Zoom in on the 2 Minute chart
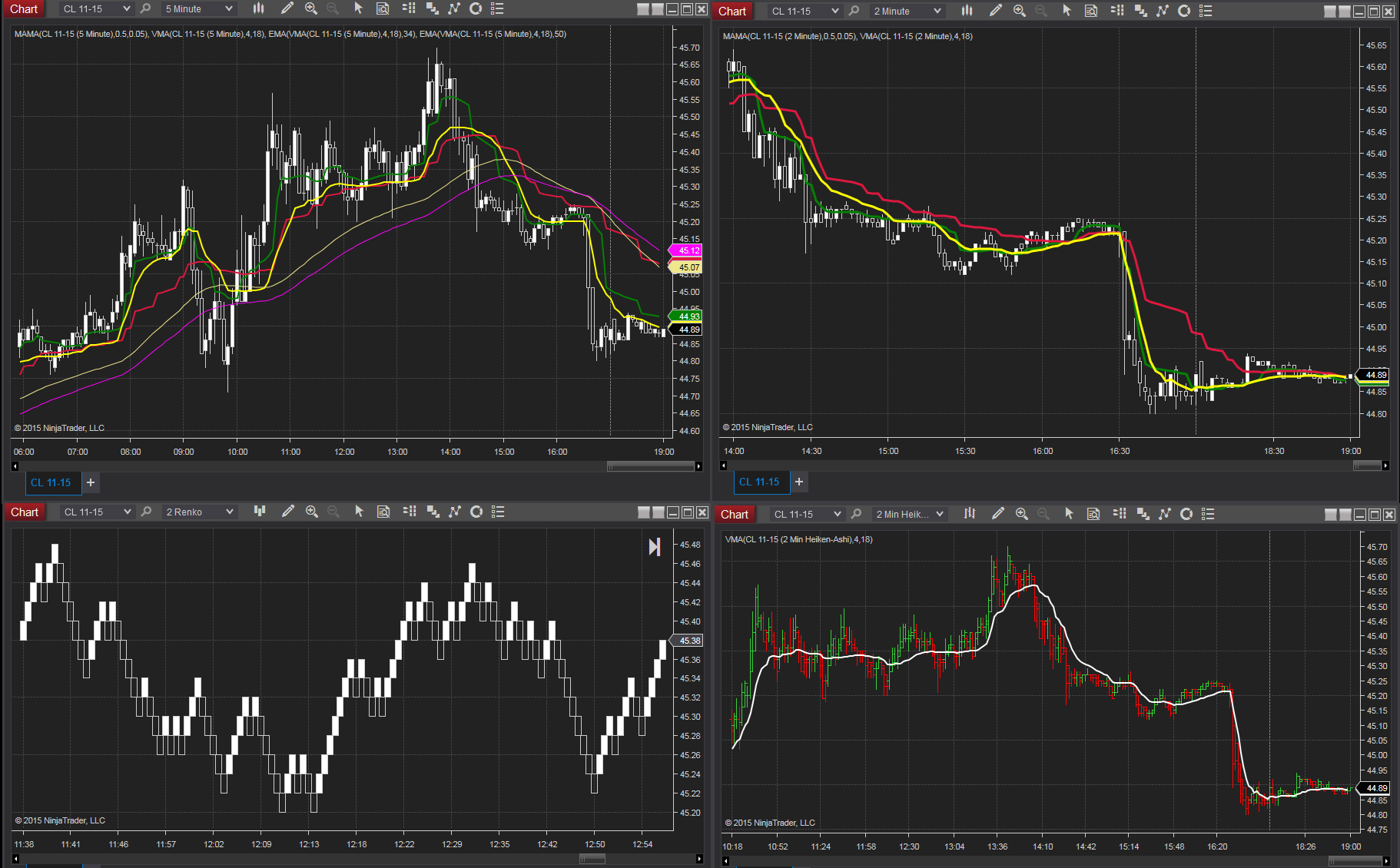 tap(1020, 11)
